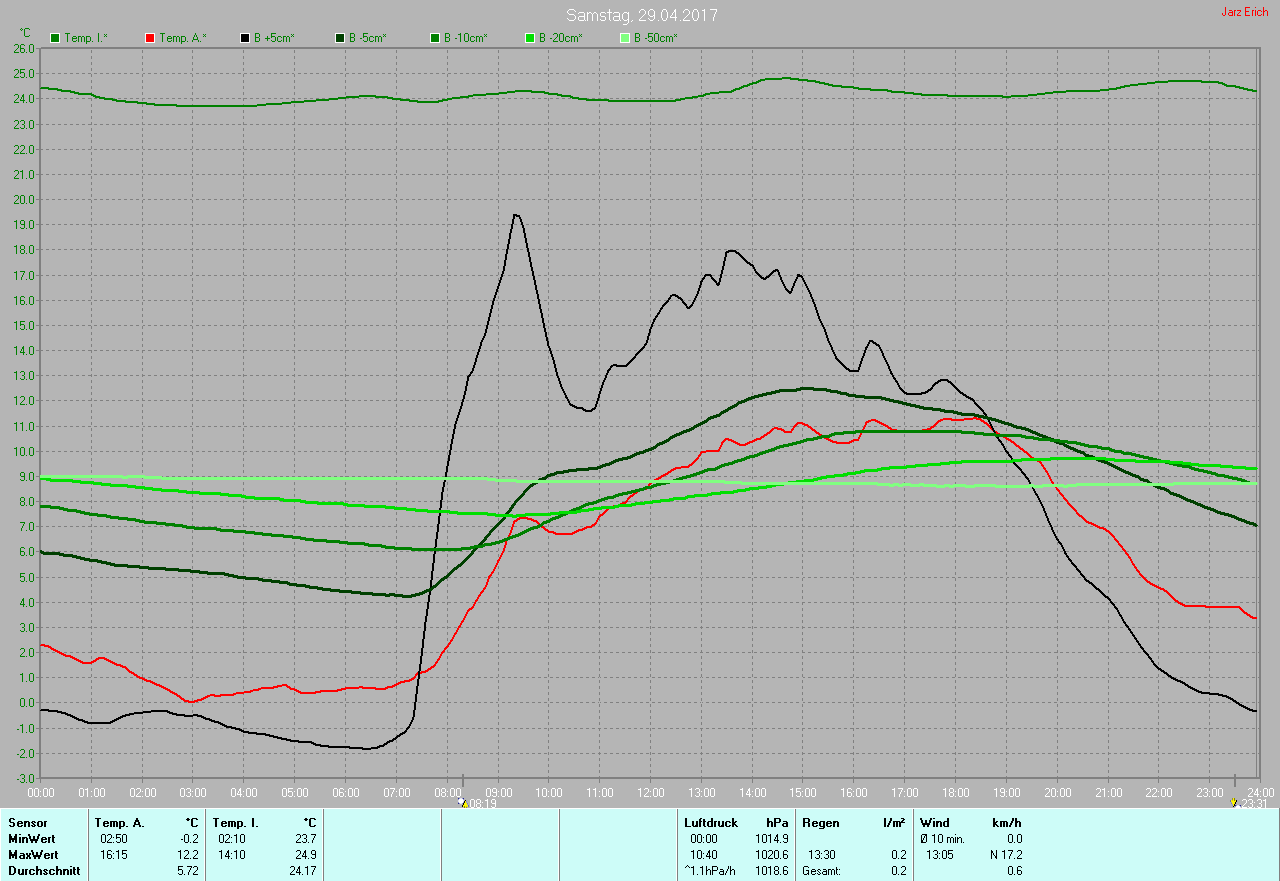1280x881 pixels.
Task: Click the "B -10cm*" legend label
Action: (x=466, y=38)
